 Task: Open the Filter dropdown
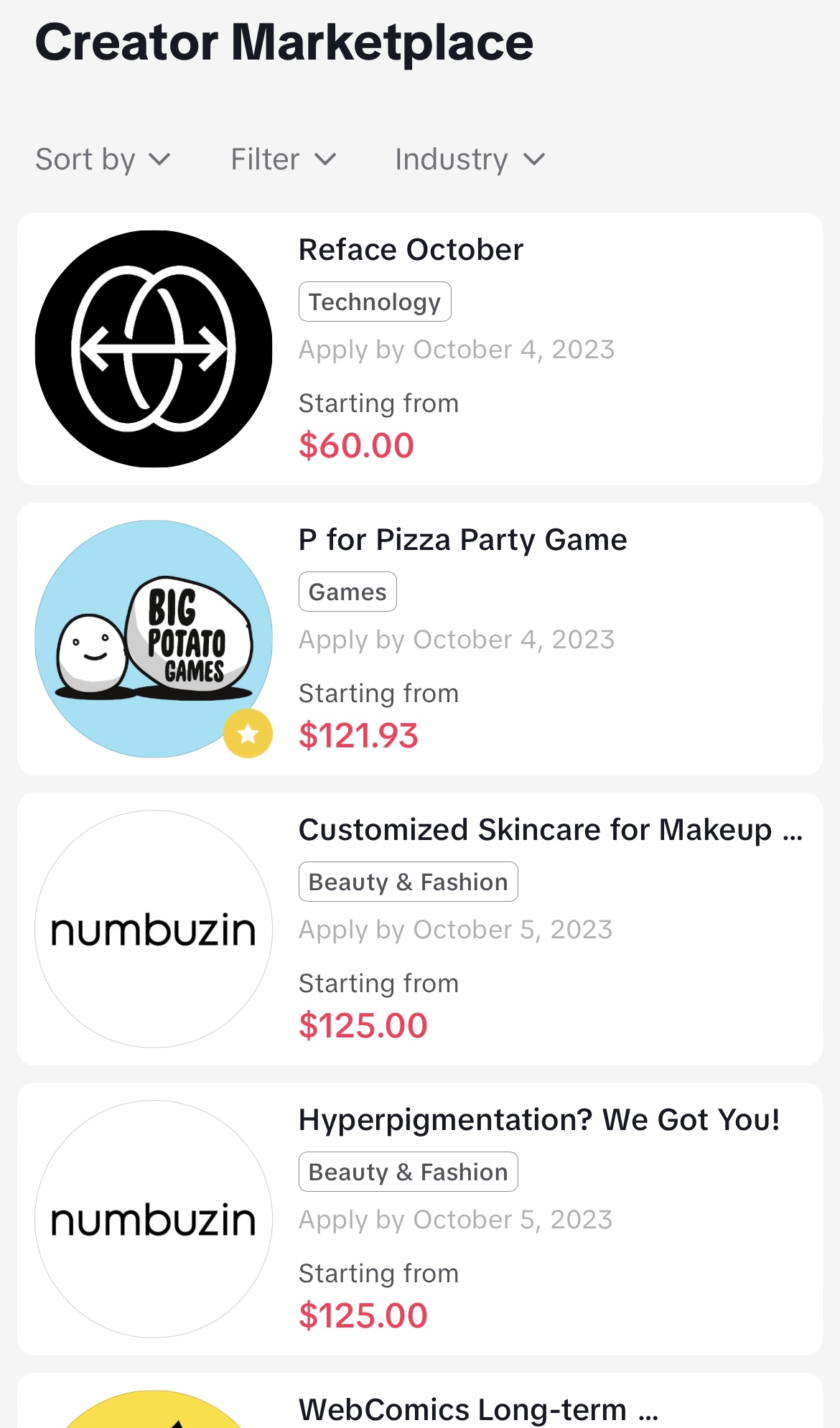[284, 159]
